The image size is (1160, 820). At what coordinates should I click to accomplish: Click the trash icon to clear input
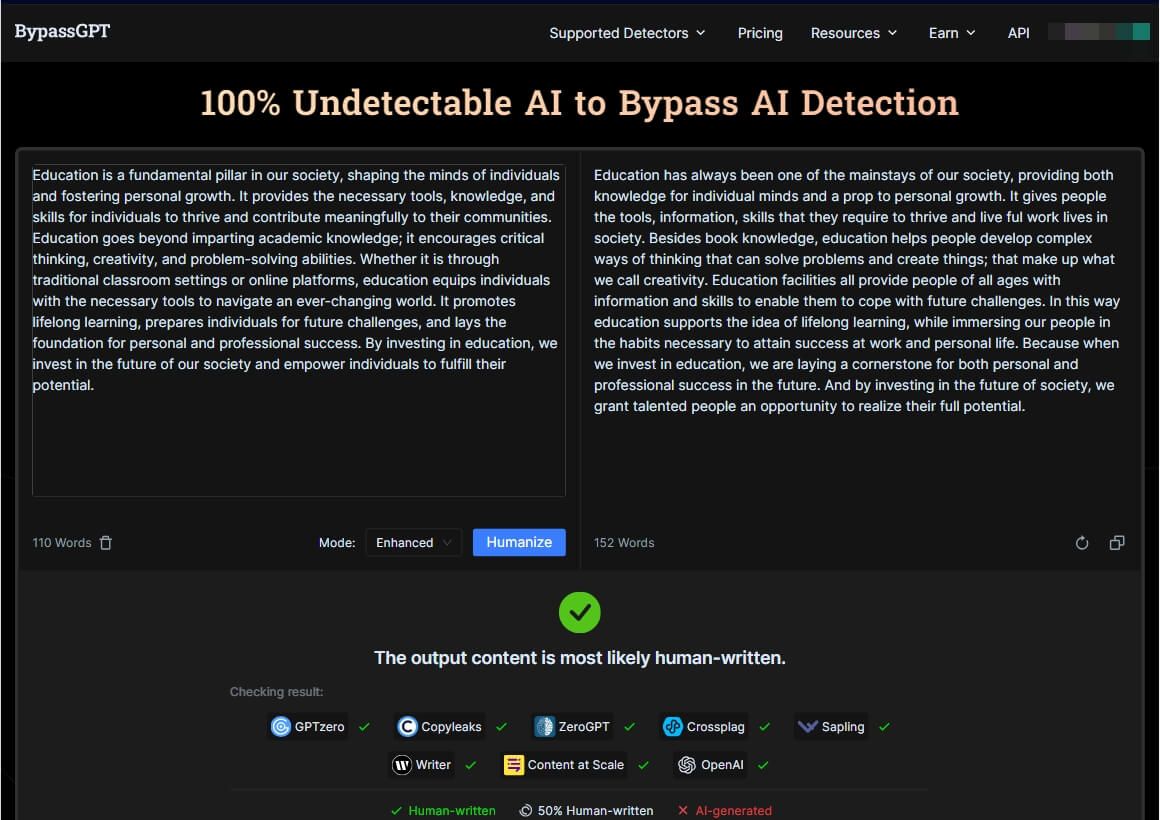[106, 543]
